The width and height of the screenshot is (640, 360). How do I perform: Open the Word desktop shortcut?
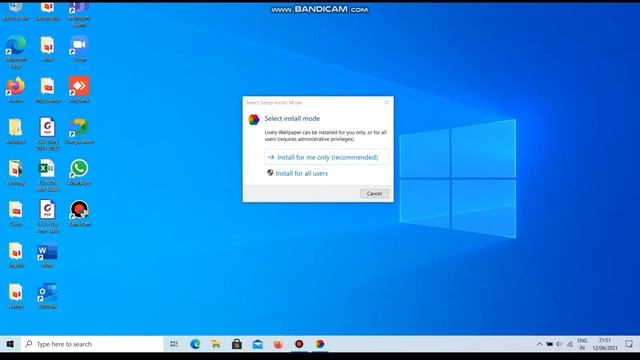coord(47,255)
